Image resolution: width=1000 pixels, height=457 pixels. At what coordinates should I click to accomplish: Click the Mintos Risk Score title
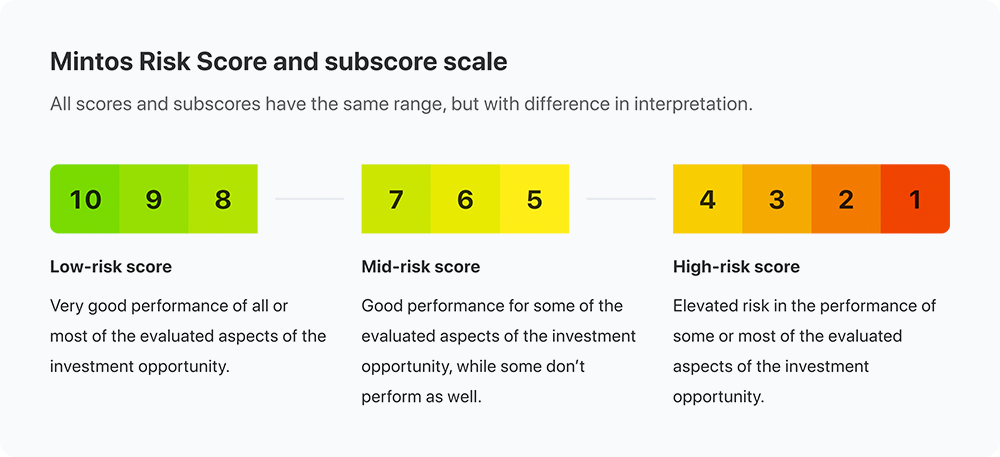(x=279, y=62)
